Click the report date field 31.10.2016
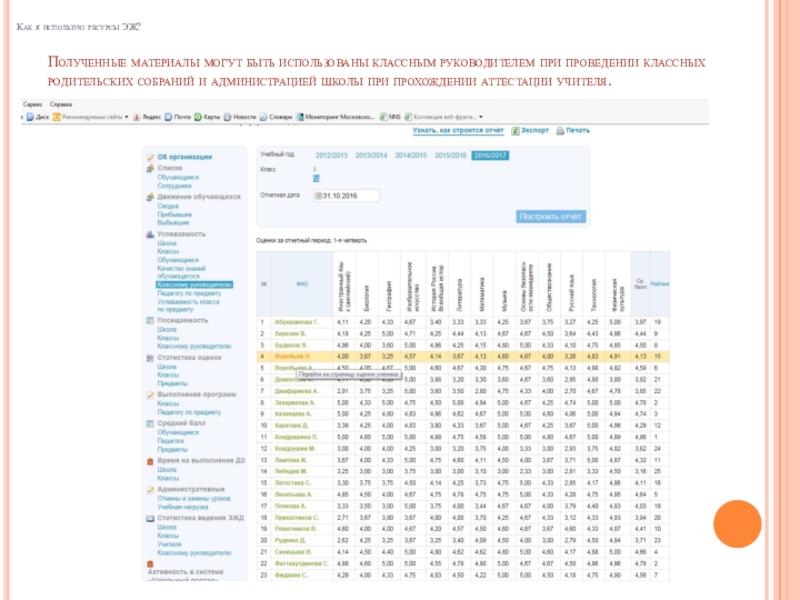800x600 pixels. (x=347, y=195)
